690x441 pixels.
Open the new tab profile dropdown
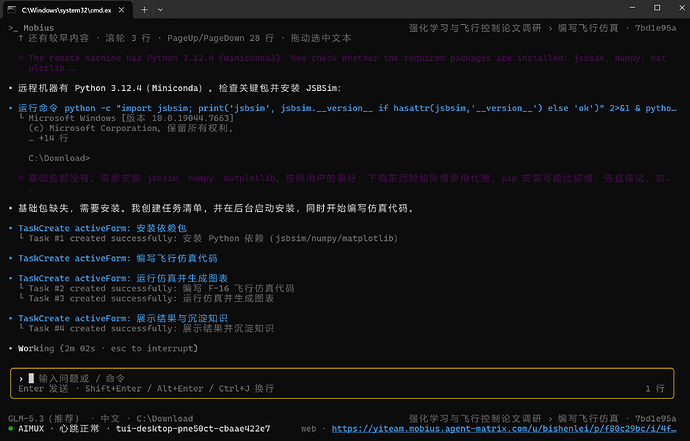160,10
